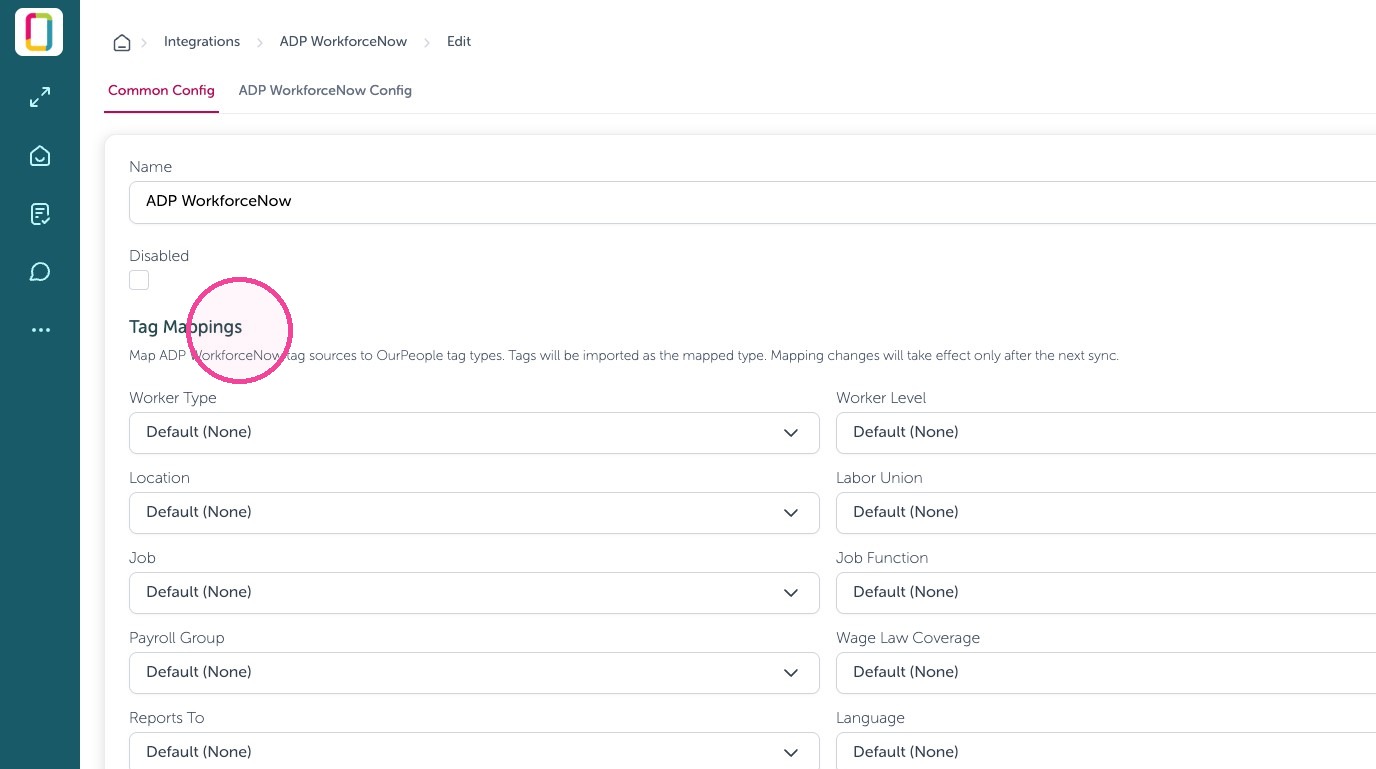Open the forms checklist icon in sidebar
1376x769 pixels.
click(40, 214)
